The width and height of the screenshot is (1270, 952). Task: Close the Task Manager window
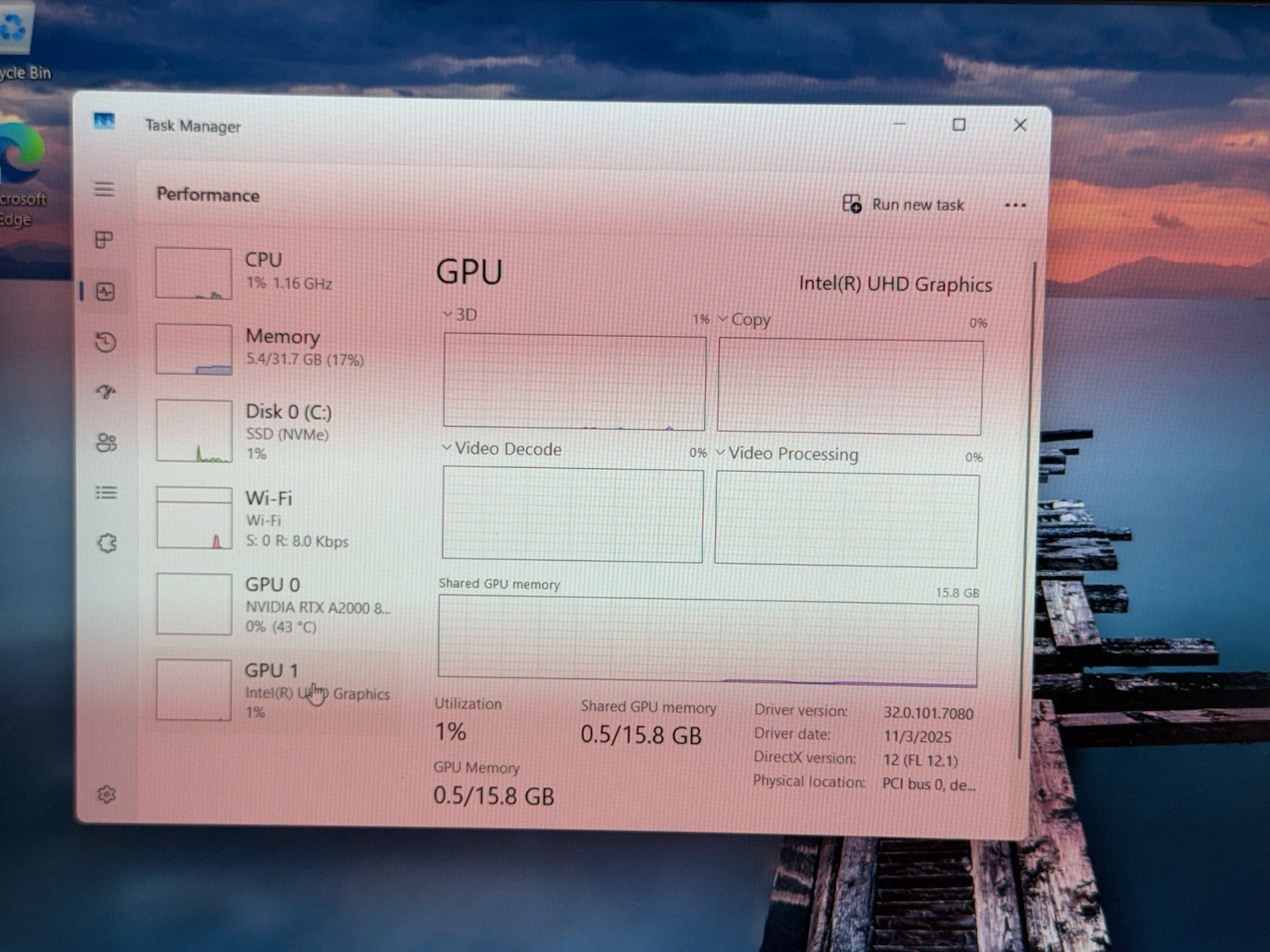(x=1020, y=125)
